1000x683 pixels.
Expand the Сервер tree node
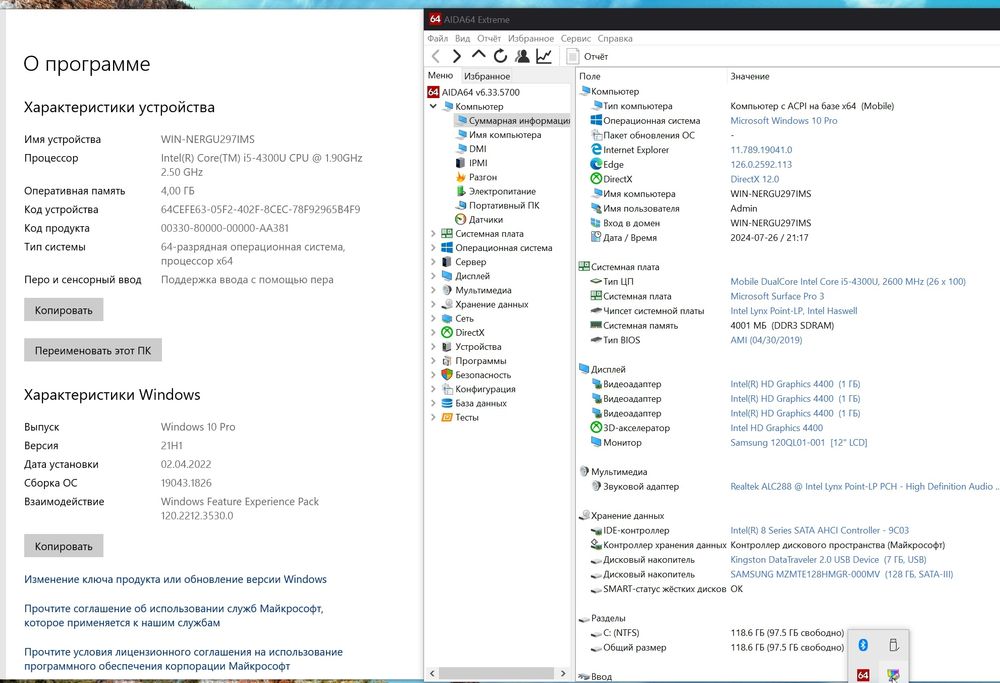tap(434, 261)
